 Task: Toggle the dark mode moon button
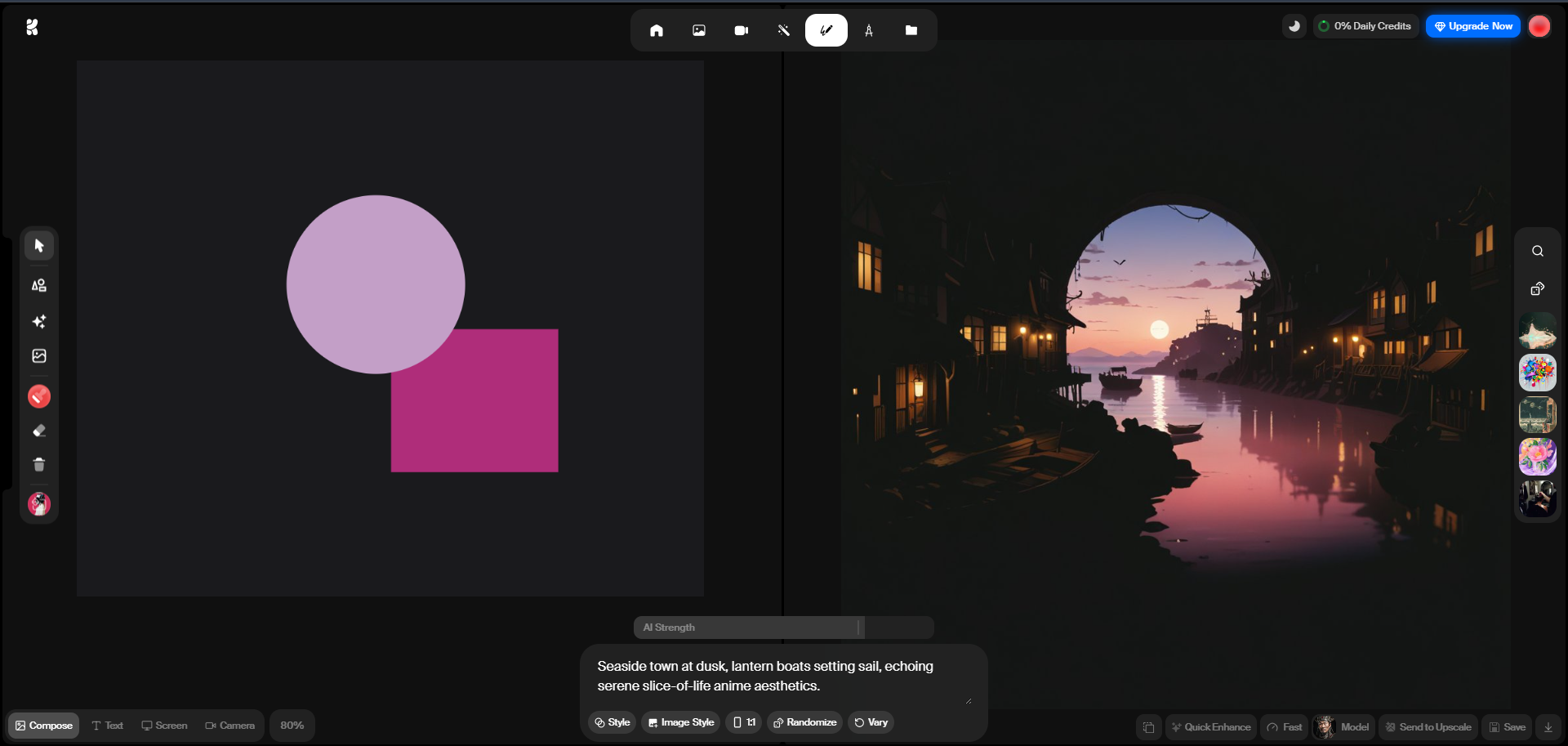coord(1294,26)
